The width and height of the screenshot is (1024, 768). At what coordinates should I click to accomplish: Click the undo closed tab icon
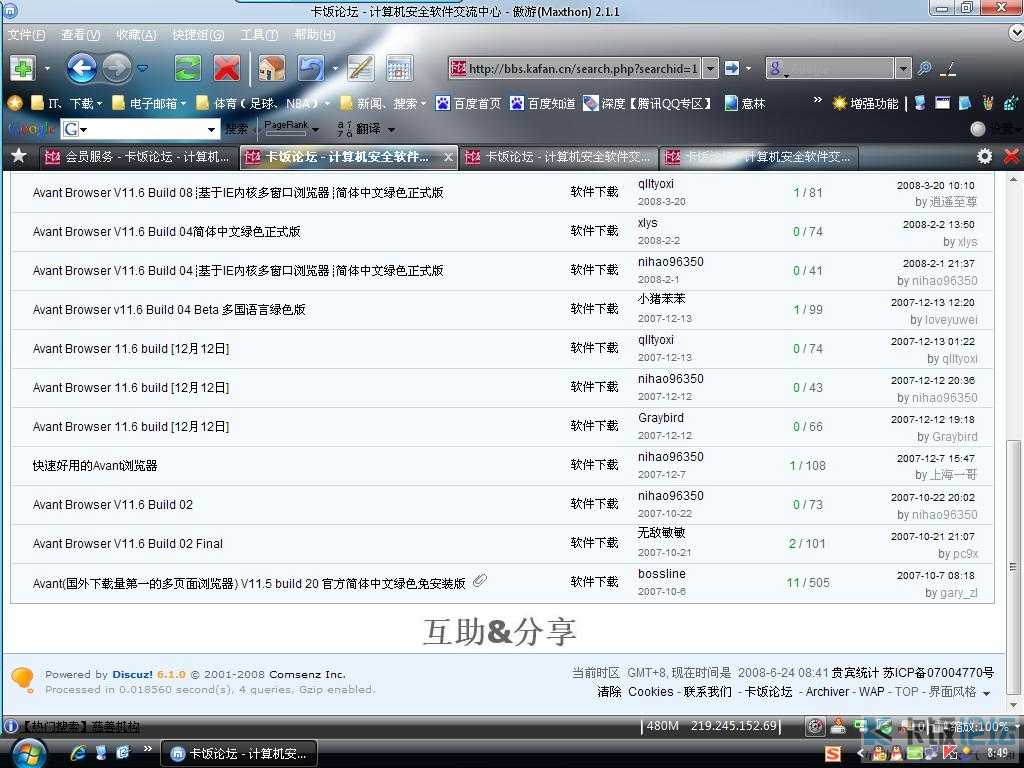pos(311,68)
